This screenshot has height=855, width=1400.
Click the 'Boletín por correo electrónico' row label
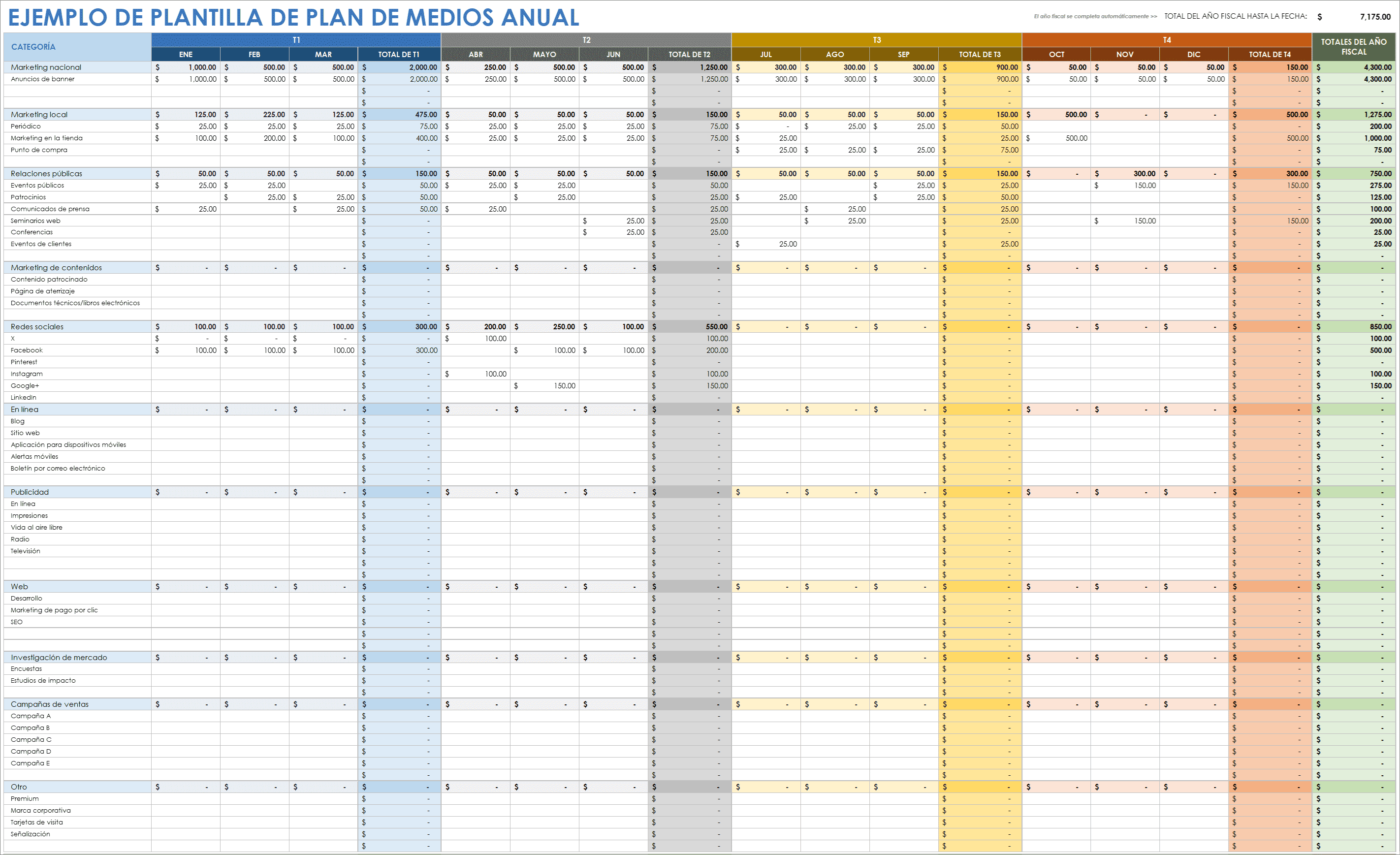coord(58,468)
